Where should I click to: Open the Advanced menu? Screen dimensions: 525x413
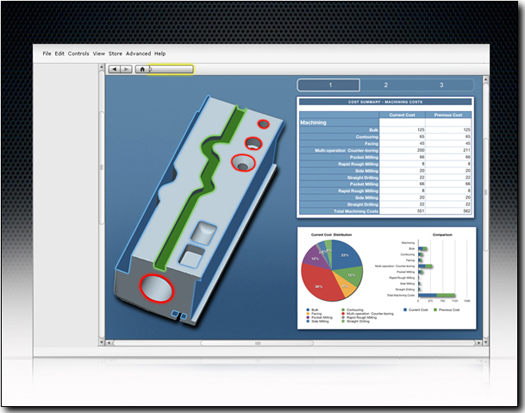[x=138, y=54]
